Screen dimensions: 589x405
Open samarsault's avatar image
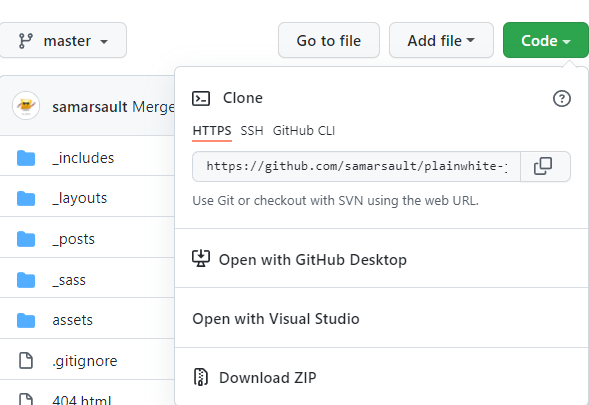coord(26,106)
